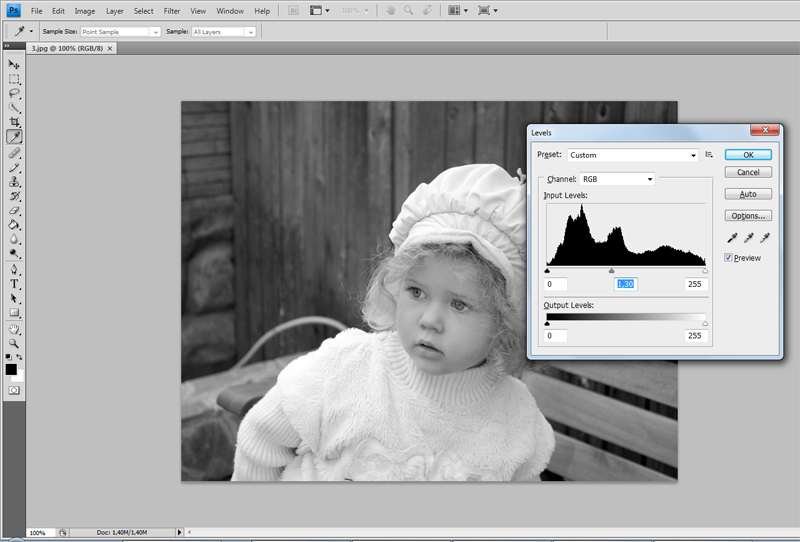Click the midtone input levels slider
This screenshot has height=542, width=800.
click(612, 270)
